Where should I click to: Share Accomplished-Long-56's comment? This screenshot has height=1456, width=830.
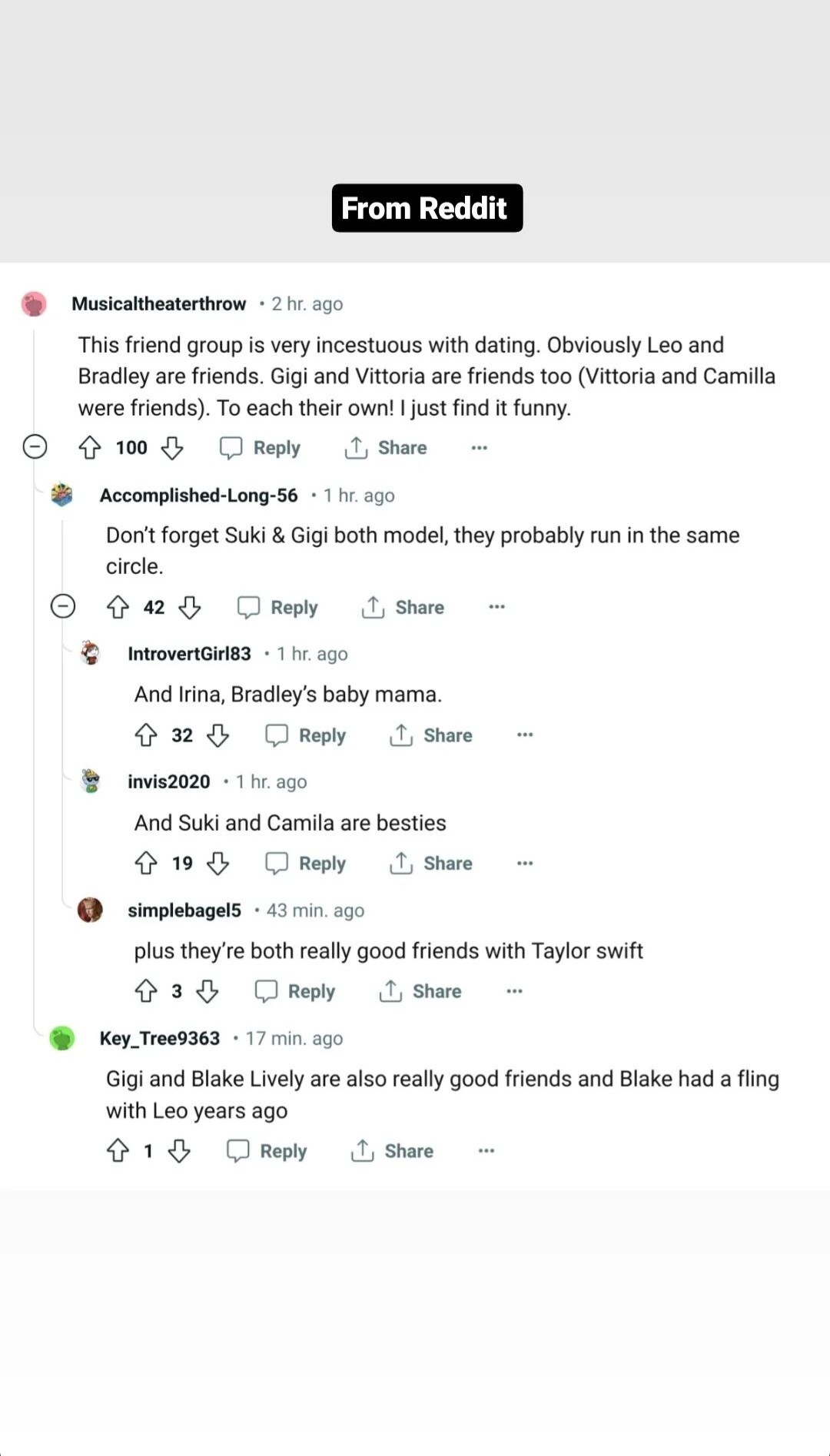[x=403, y=608]
